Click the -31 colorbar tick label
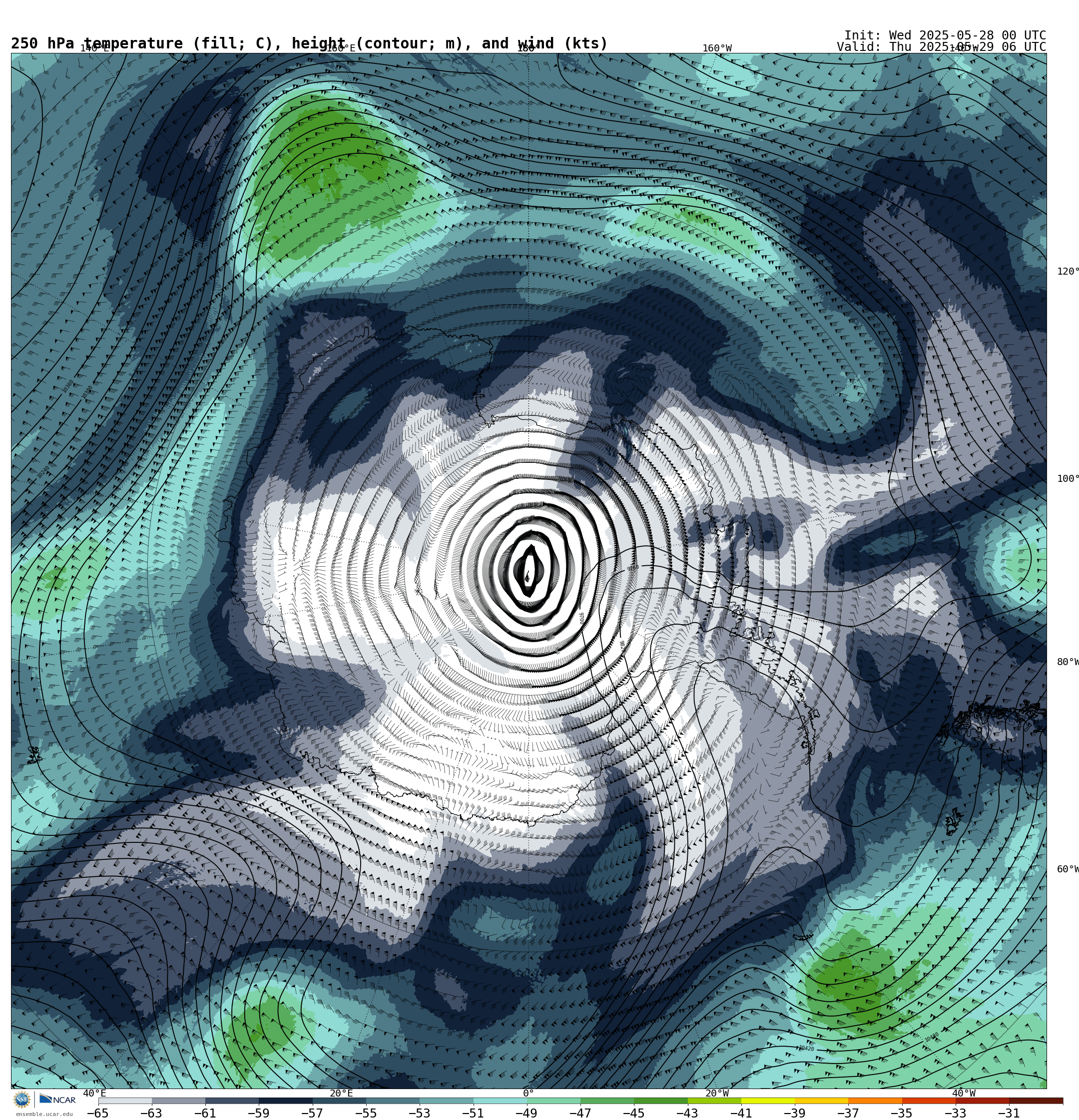Screen dimensions: 1079x1120 [x=1009, y=1113]
